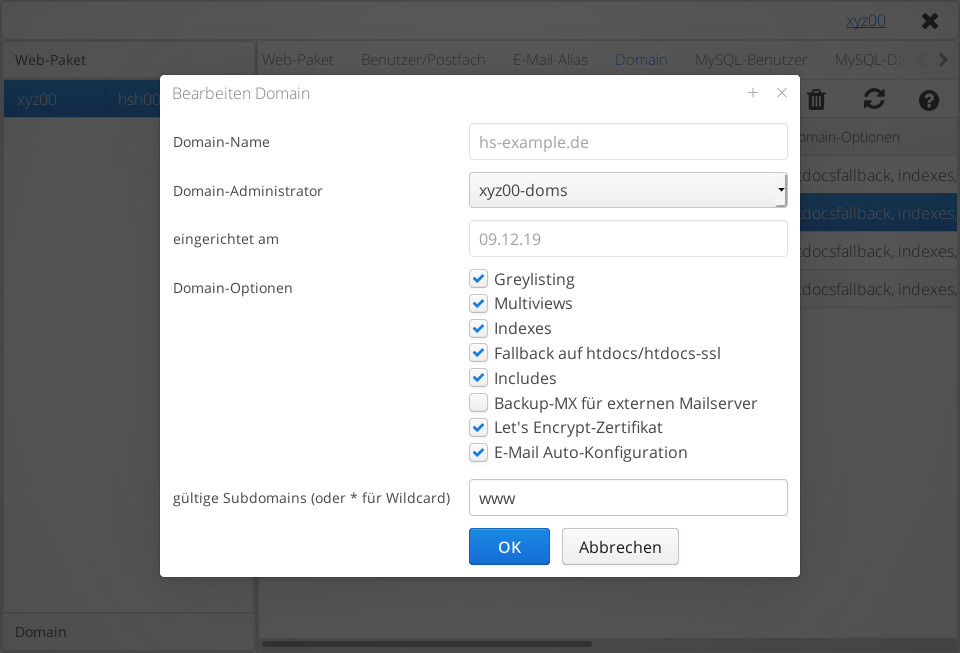This screenshot has width=960, height=653.
Task: Select xyz00 row in Web-Paket list
Action: [82, 99]
